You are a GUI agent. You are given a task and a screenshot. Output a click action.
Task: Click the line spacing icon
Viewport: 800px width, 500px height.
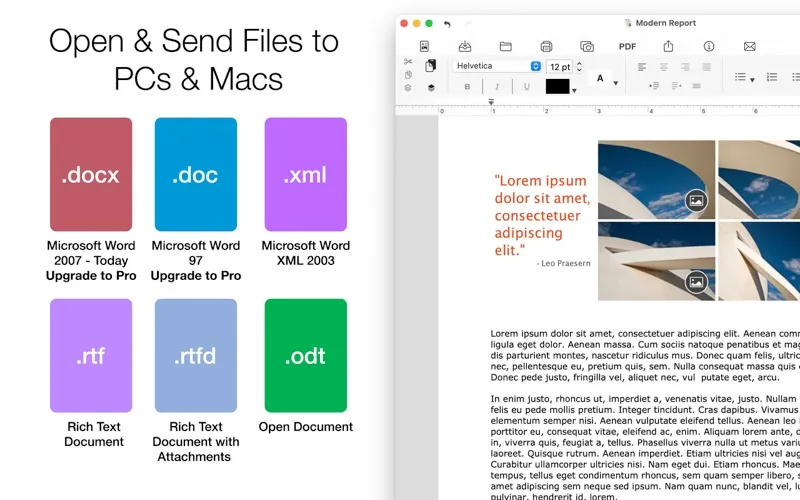click(696, 86)
